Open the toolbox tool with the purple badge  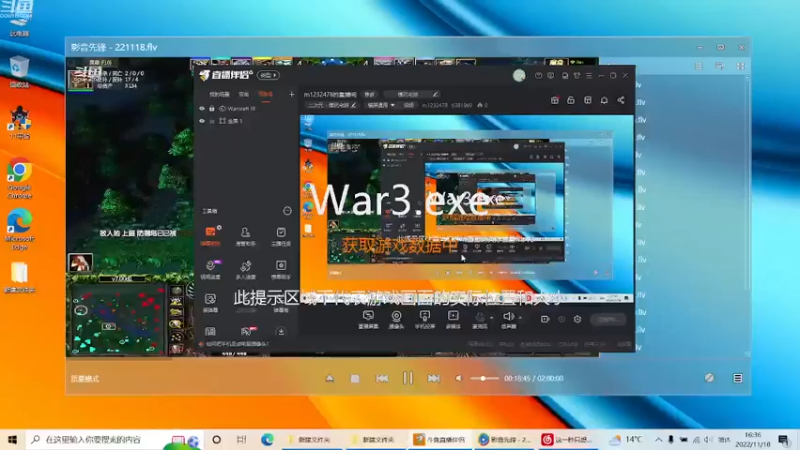click(210, 269)
